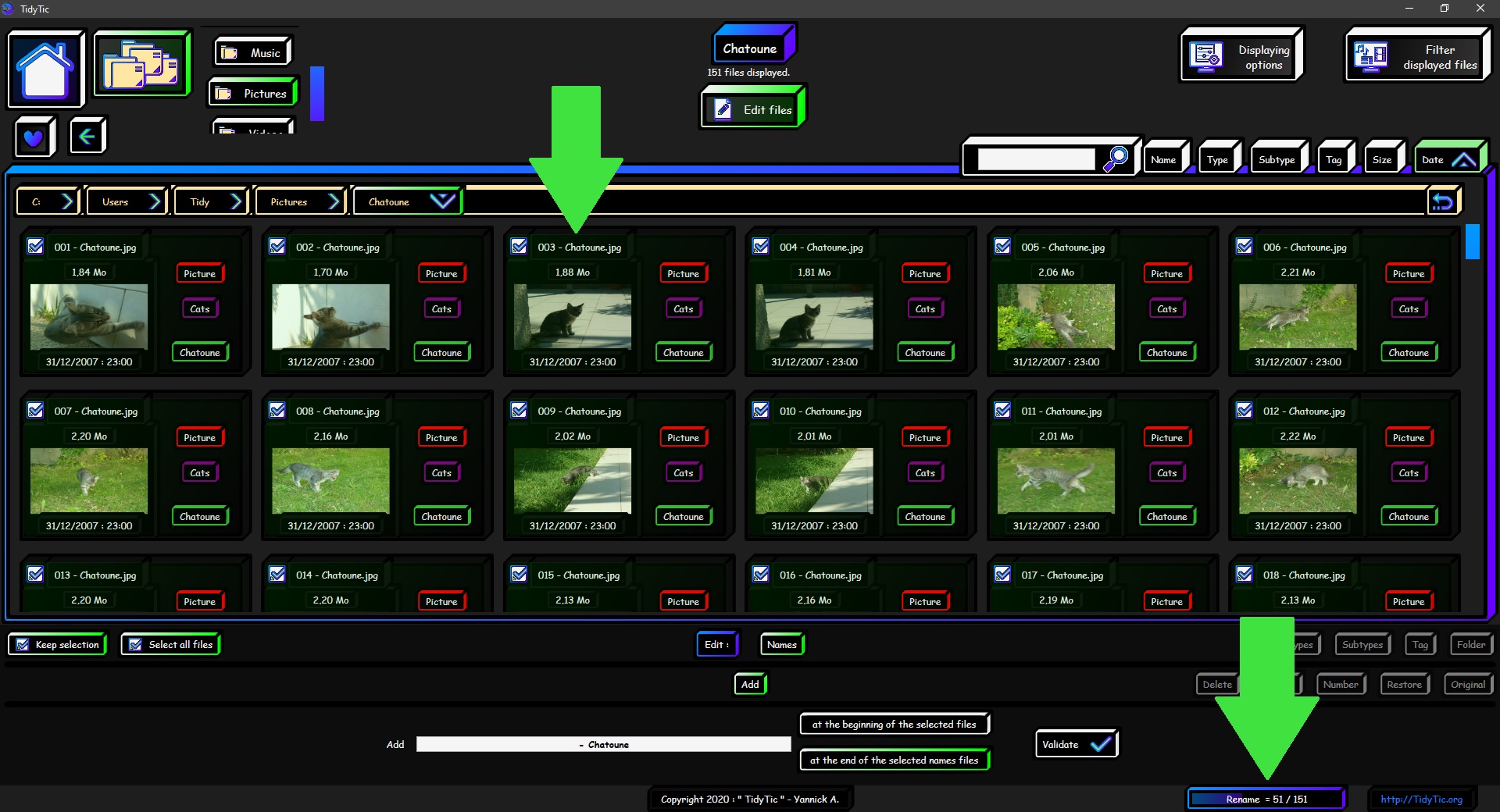This screenshot has width=1500, height=812.
Task: Click the Validate checkmark button
Action: coord(1077,744)
